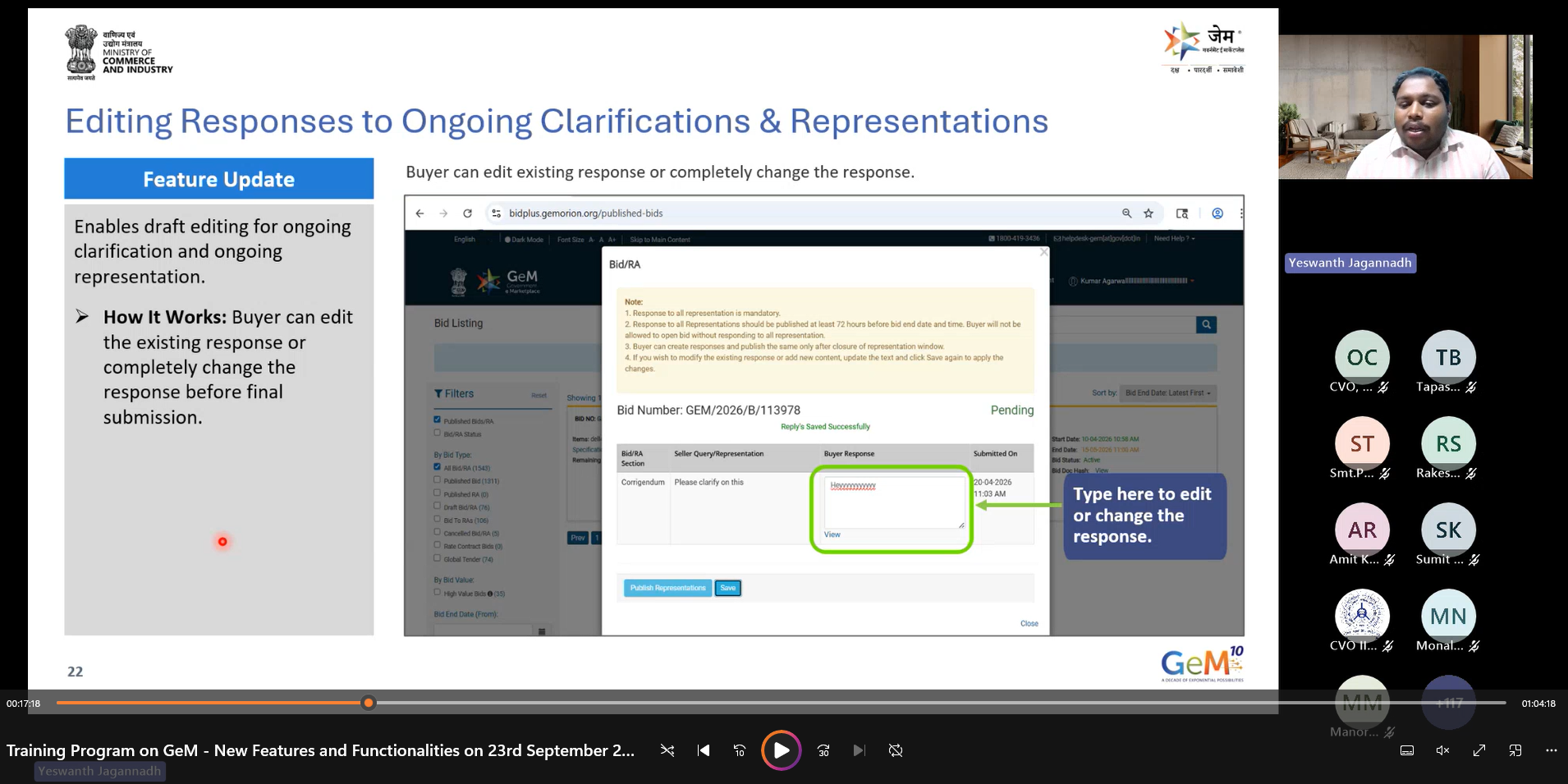Toggle the Published Bids/RA checkbox
Image resolution: width=1568 pixels, height=784 pixels.
click(x=438, y=420)
